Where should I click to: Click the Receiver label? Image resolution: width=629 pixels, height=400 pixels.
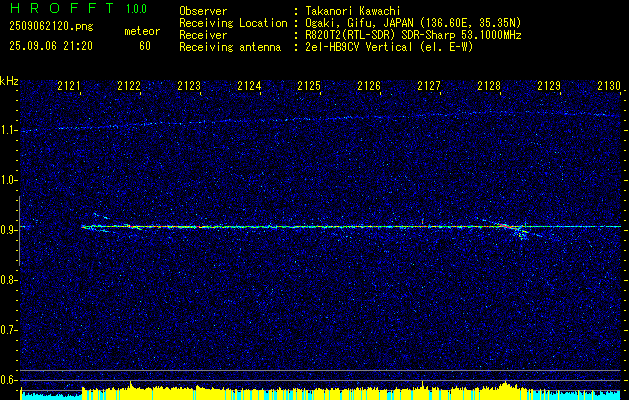(203, 35)
